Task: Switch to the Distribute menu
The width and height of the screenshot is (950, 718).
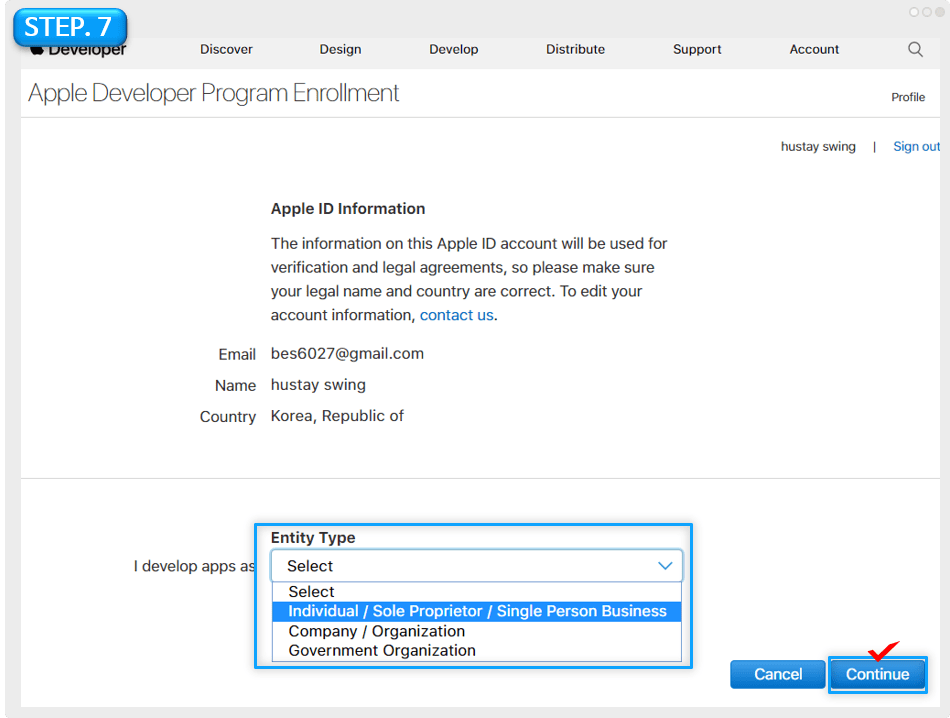Action: [x=575, y=49]
